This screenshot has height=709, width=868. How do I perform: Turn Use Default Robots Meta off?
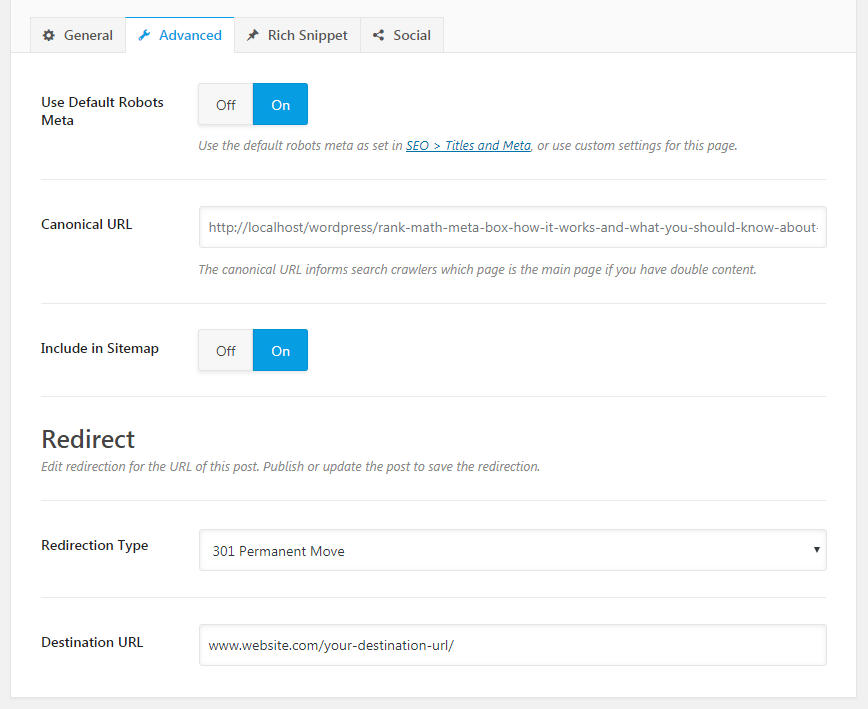coord(226,104)
